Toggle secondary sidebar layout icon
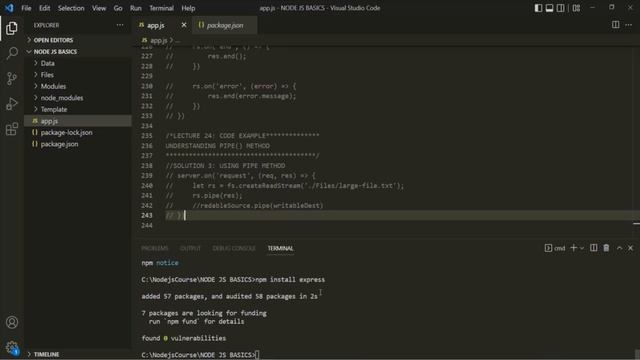The image size is (640, 360). pos(560,8)
